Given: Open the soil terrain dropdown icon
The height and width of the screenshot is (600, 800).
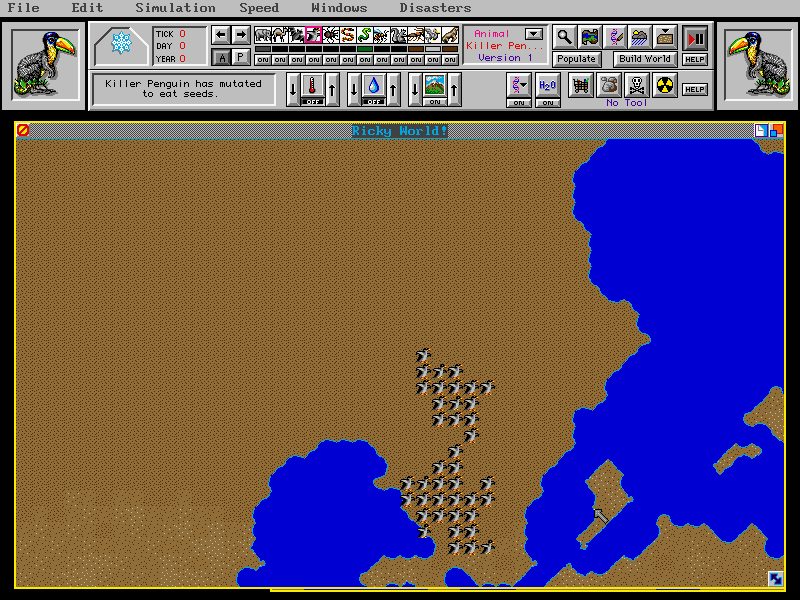Looking at the screenshot, I should tap(665, 37).
